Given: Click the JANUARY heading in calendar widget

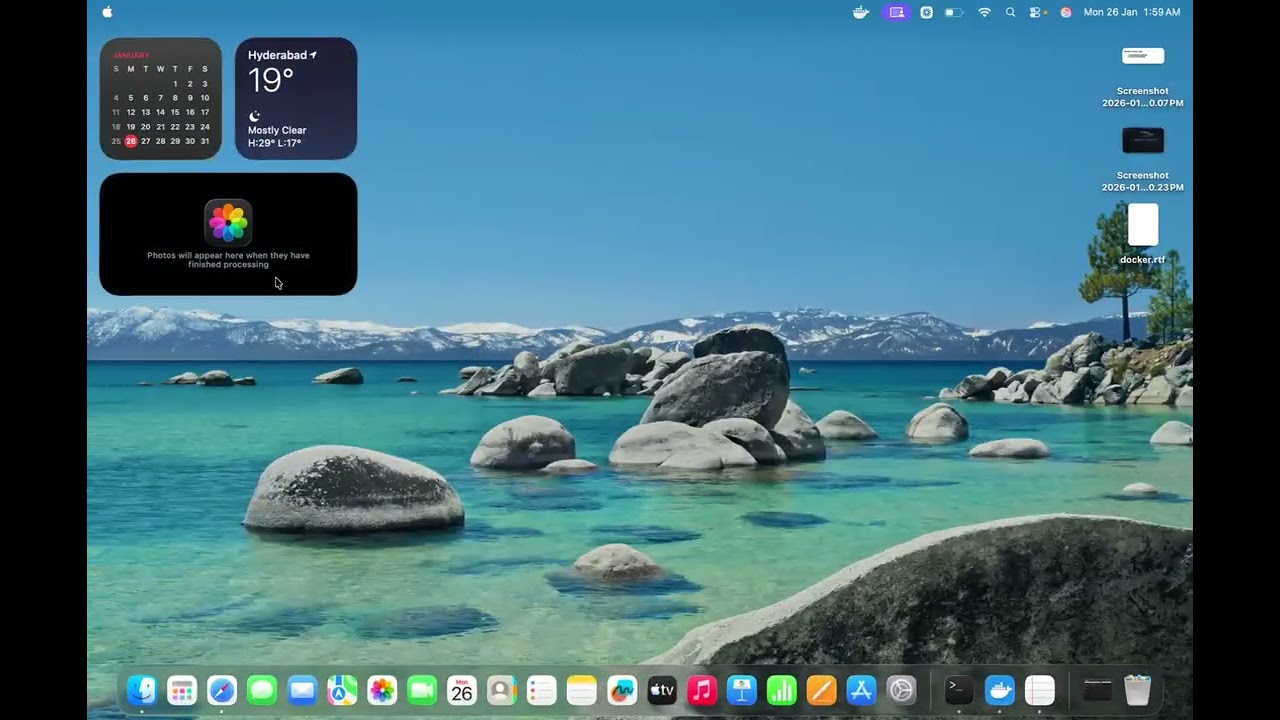Looking at the screenshot, I should click(131, 55).
